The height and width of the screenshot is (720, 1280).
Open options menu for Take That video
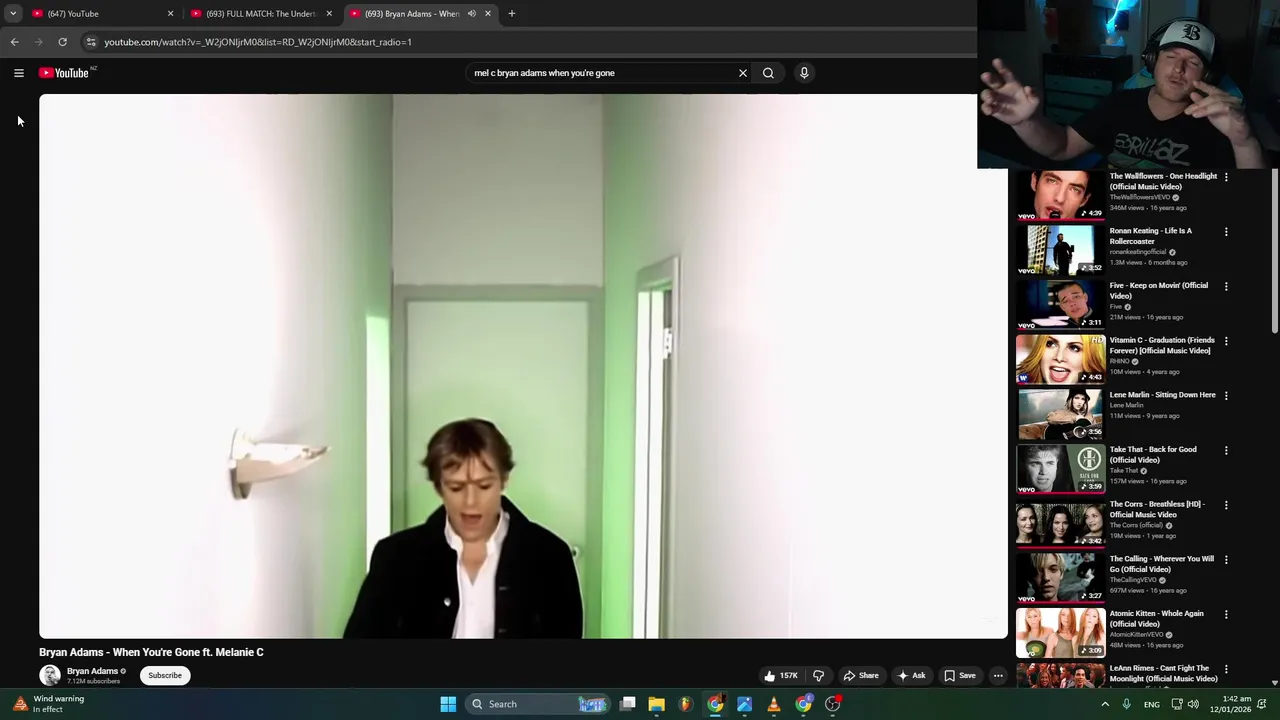1226,450
